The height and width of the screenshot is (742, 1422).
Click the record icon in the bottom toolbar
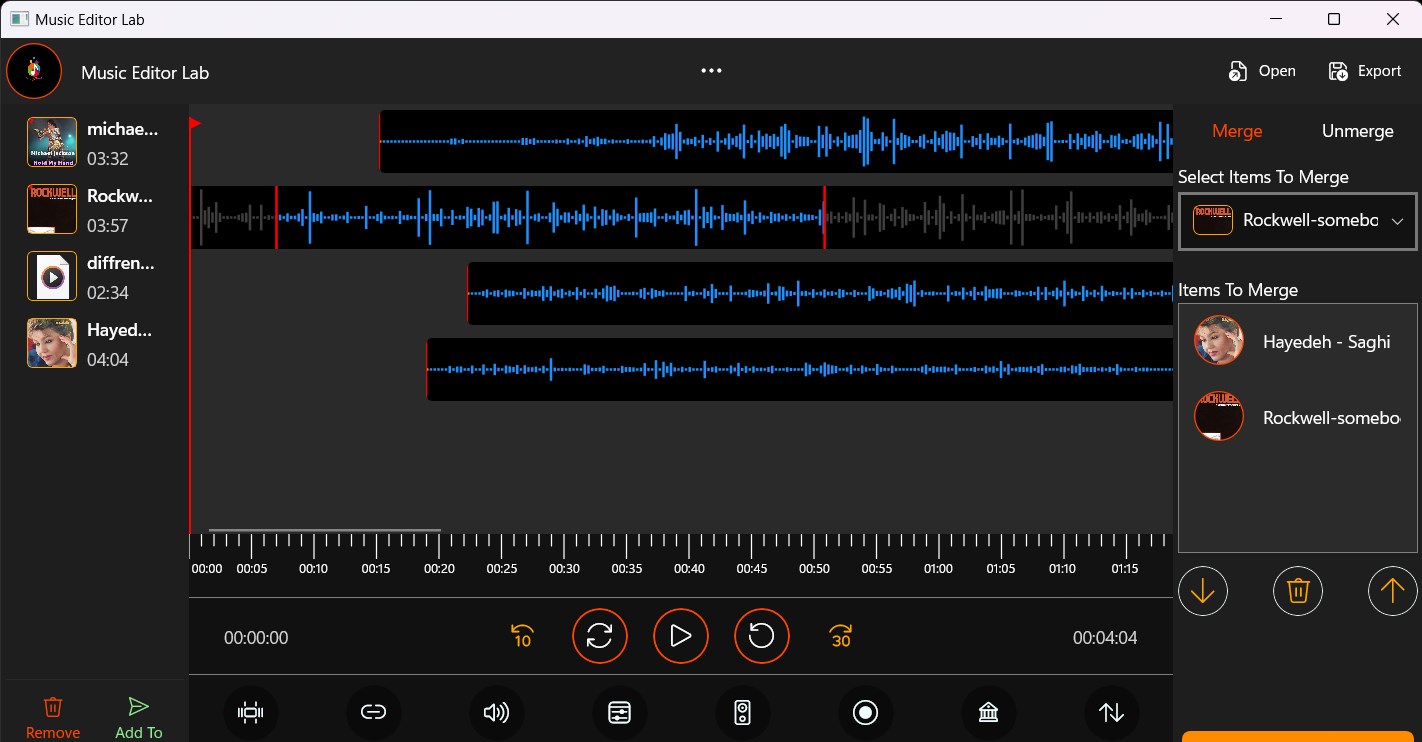(866, 712)
